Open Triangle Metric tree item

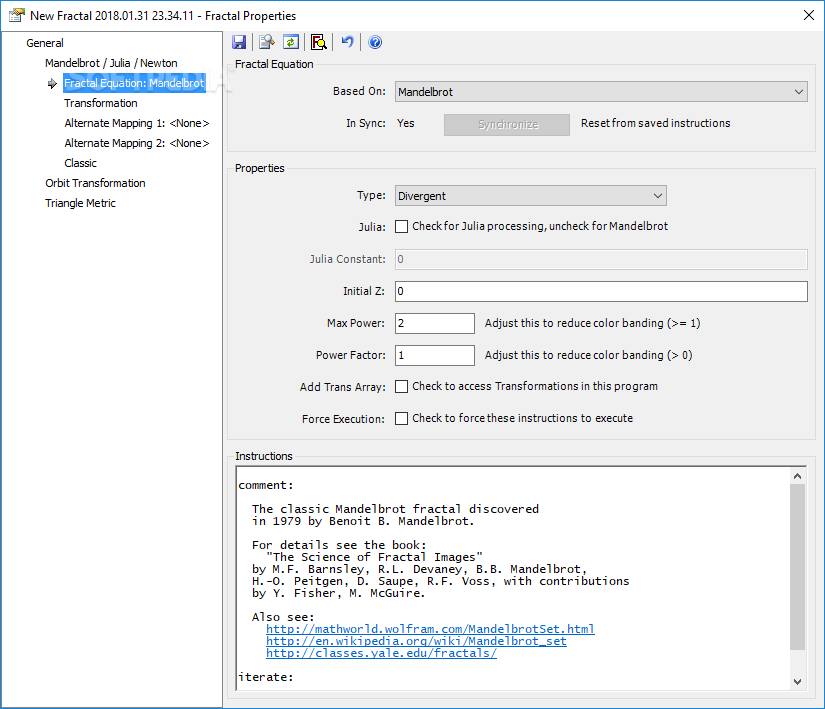(x=80, y=203)
